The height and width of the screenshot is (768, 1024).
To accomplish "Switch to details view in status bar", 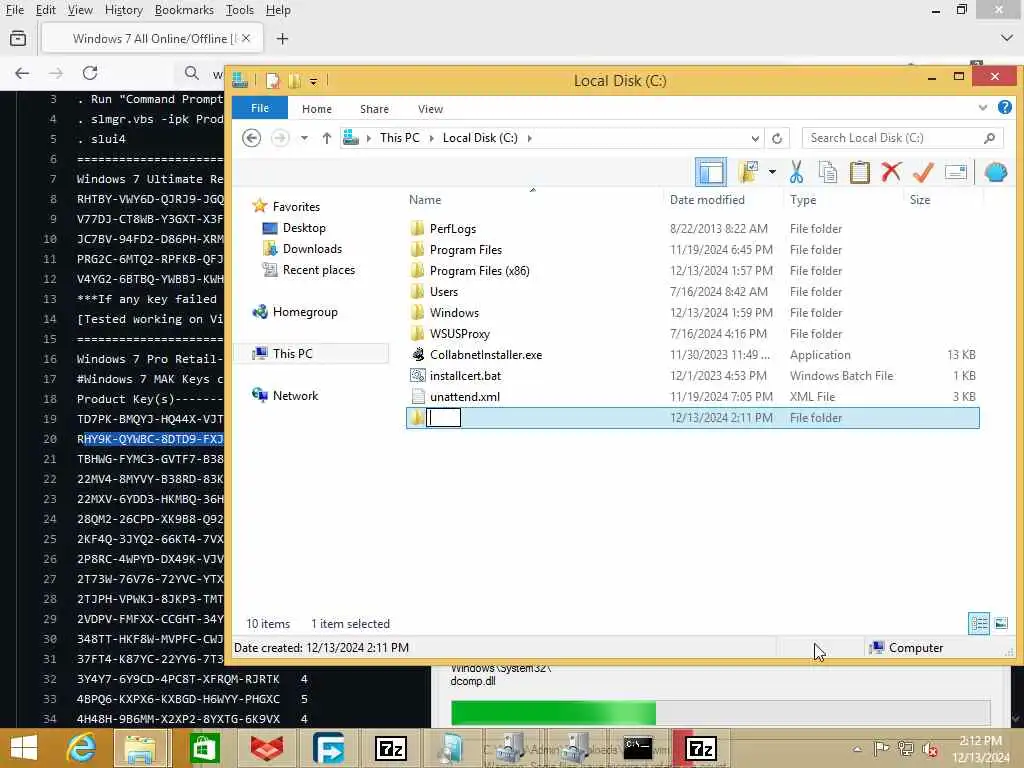I will pyautogui.click(x=978, y=624).
